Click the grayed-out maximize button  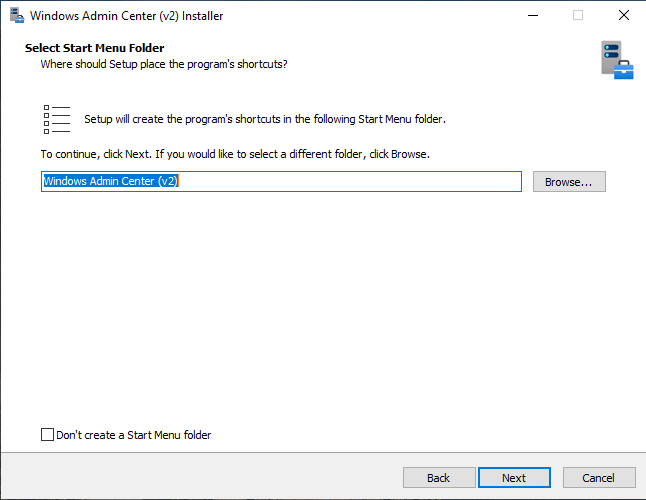(x=577, y=16)
